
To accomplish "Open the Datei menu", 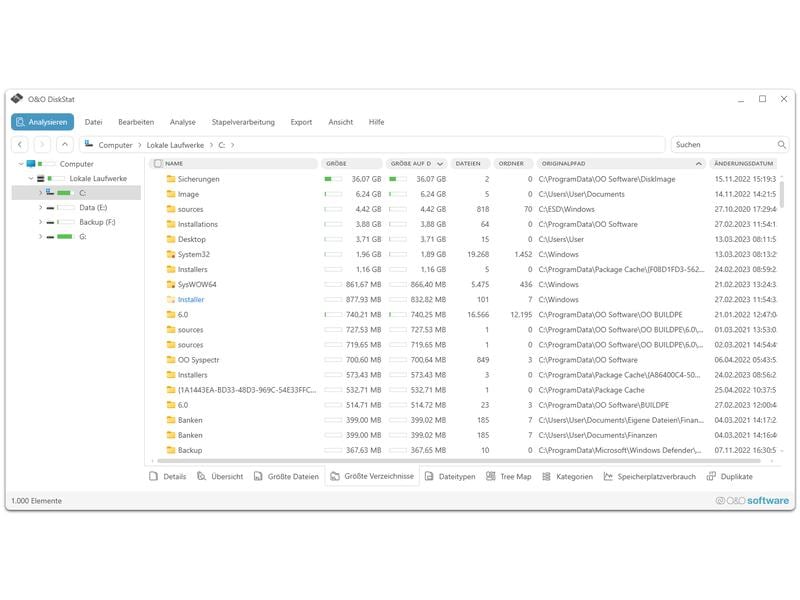I will 93,122.
